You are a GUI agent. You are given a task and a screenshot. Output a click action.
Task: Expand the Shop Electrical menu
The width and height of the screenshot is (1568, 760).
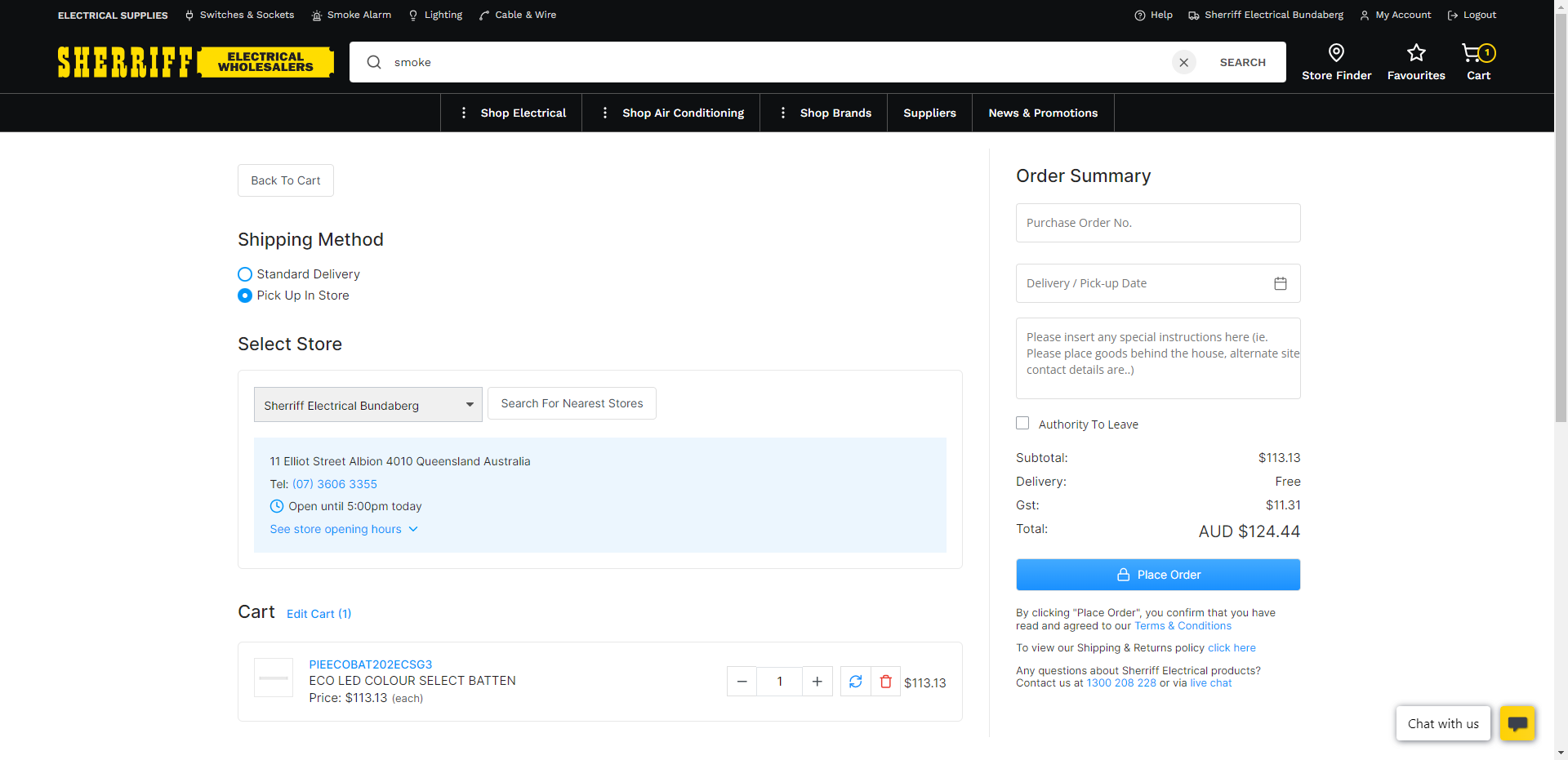[x=512, y=113]
